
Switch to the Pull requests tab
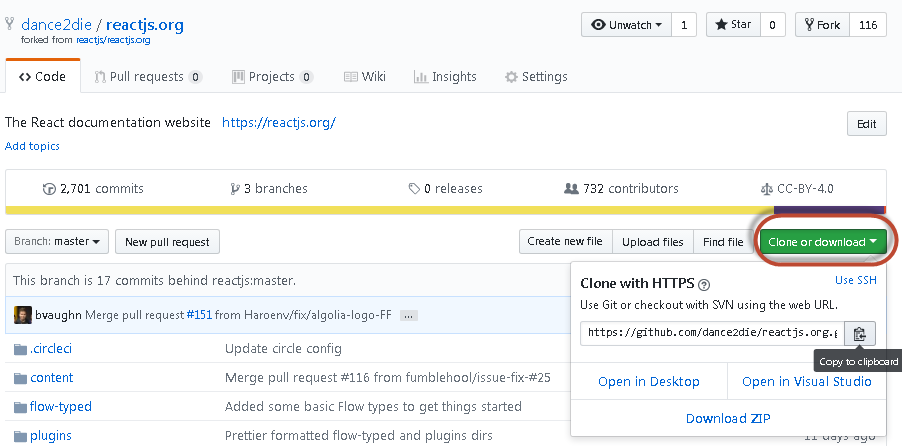point(147,77)
